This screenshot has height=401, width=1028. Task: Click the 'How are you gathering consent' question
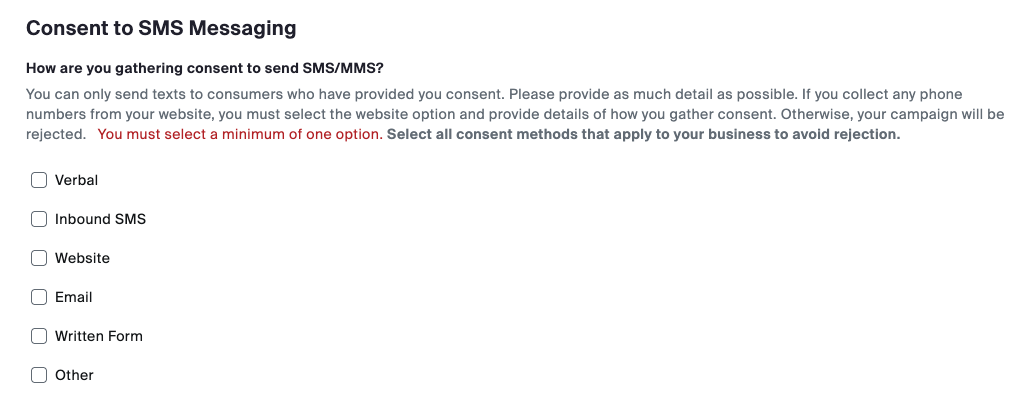(x=205, y=68)
